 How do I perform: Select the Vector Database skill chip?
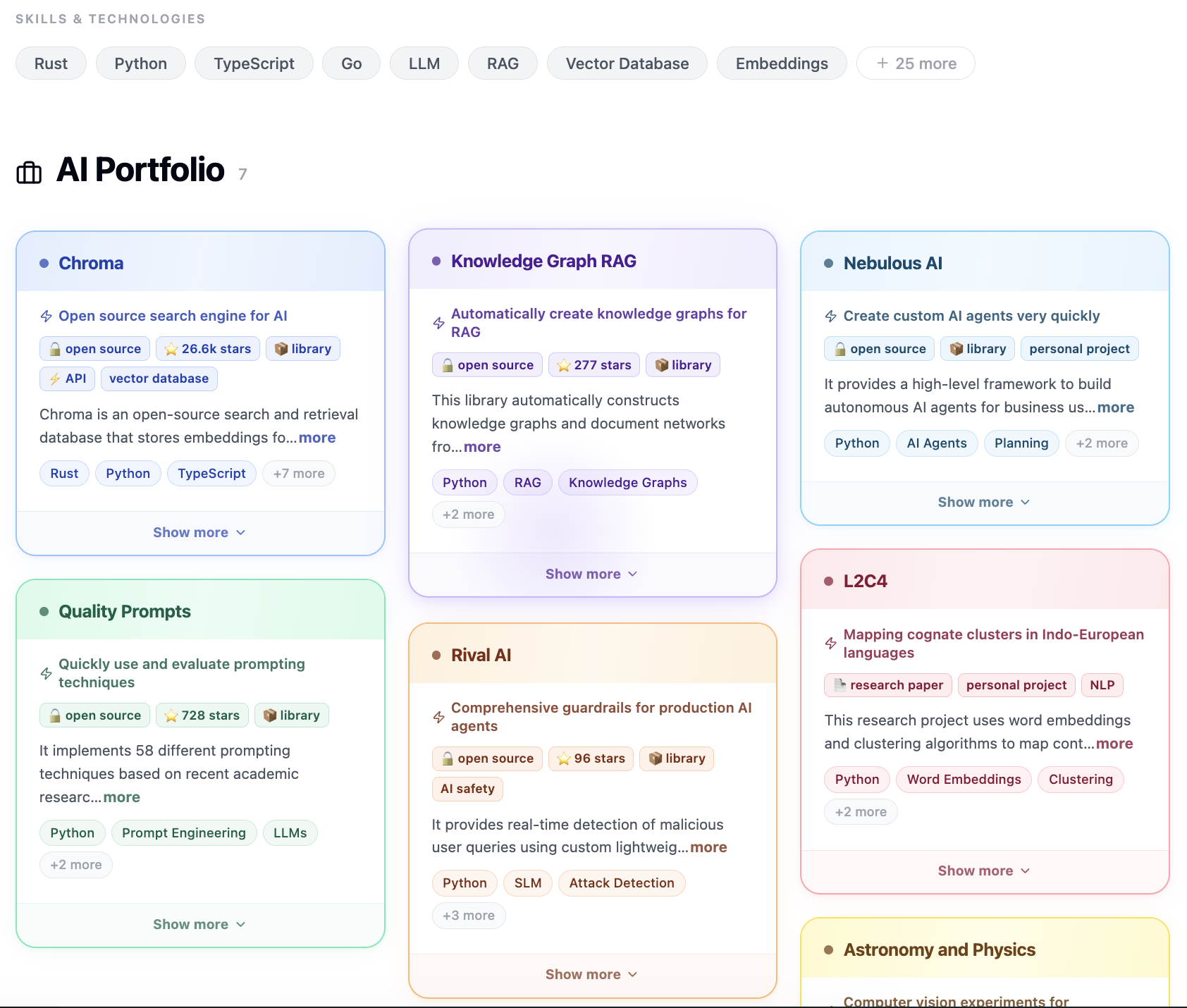point(627,63)
